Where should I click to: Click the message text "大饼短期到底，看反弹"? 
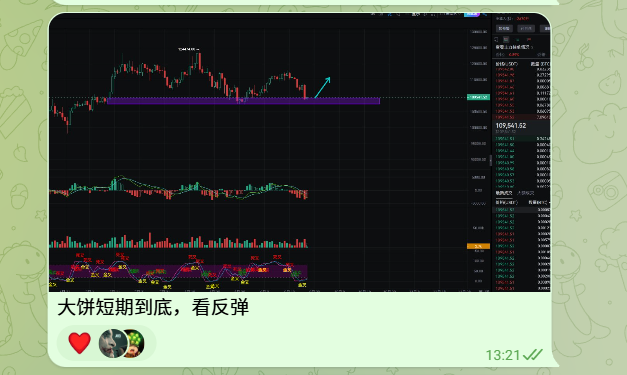click(153, 308)
